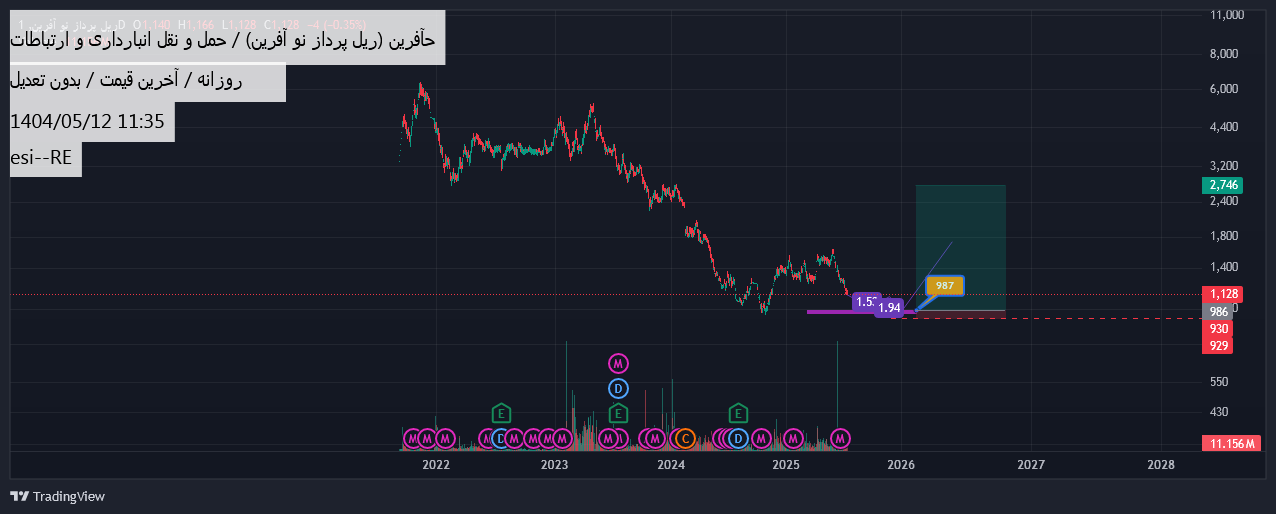1276x514 pixels.
Task: Click the blue D marker stacked below the top M
Action: [619, 388]
